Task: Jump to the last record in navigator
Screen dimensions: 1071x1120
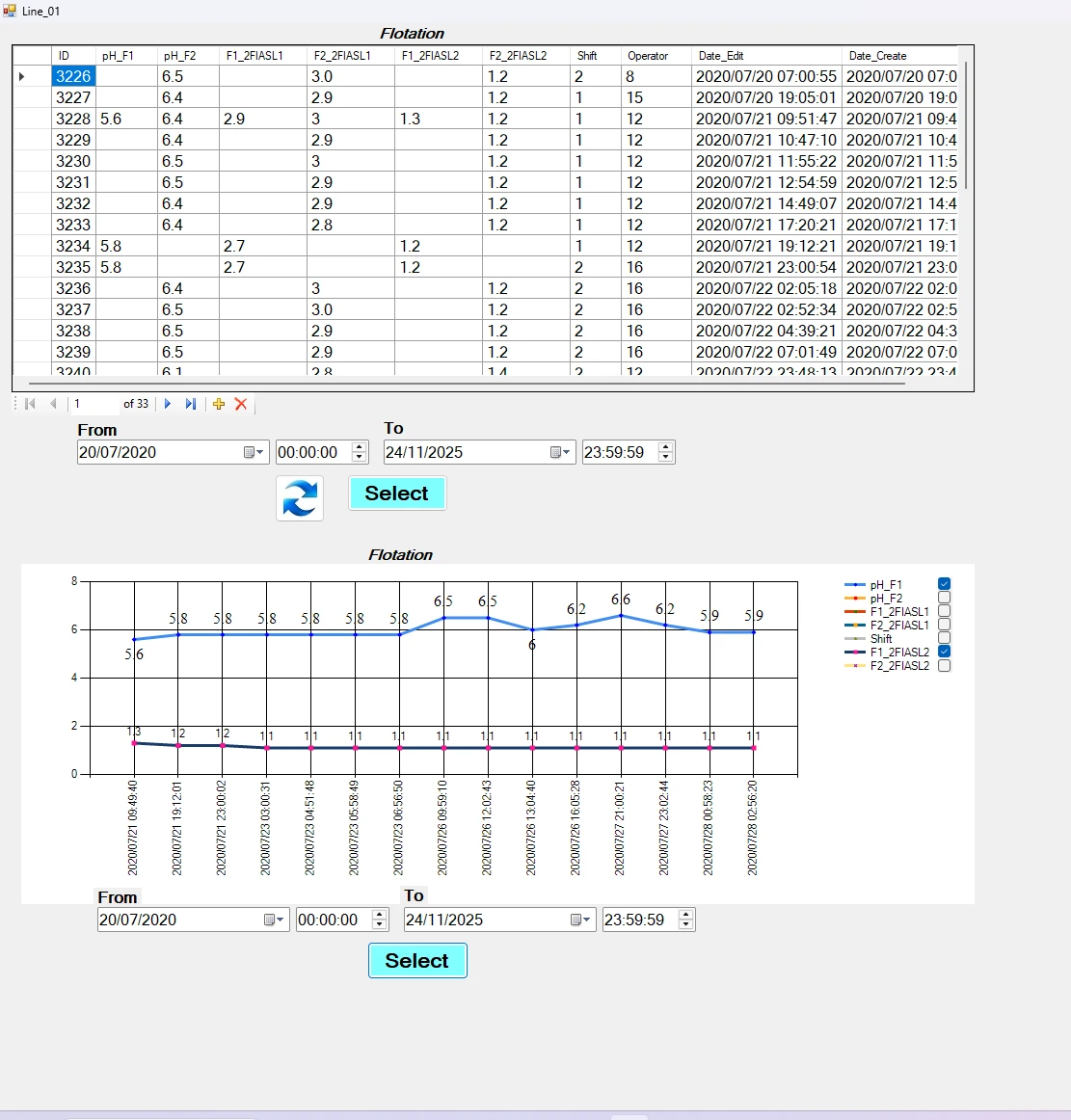Action: [x=191, y=404]
